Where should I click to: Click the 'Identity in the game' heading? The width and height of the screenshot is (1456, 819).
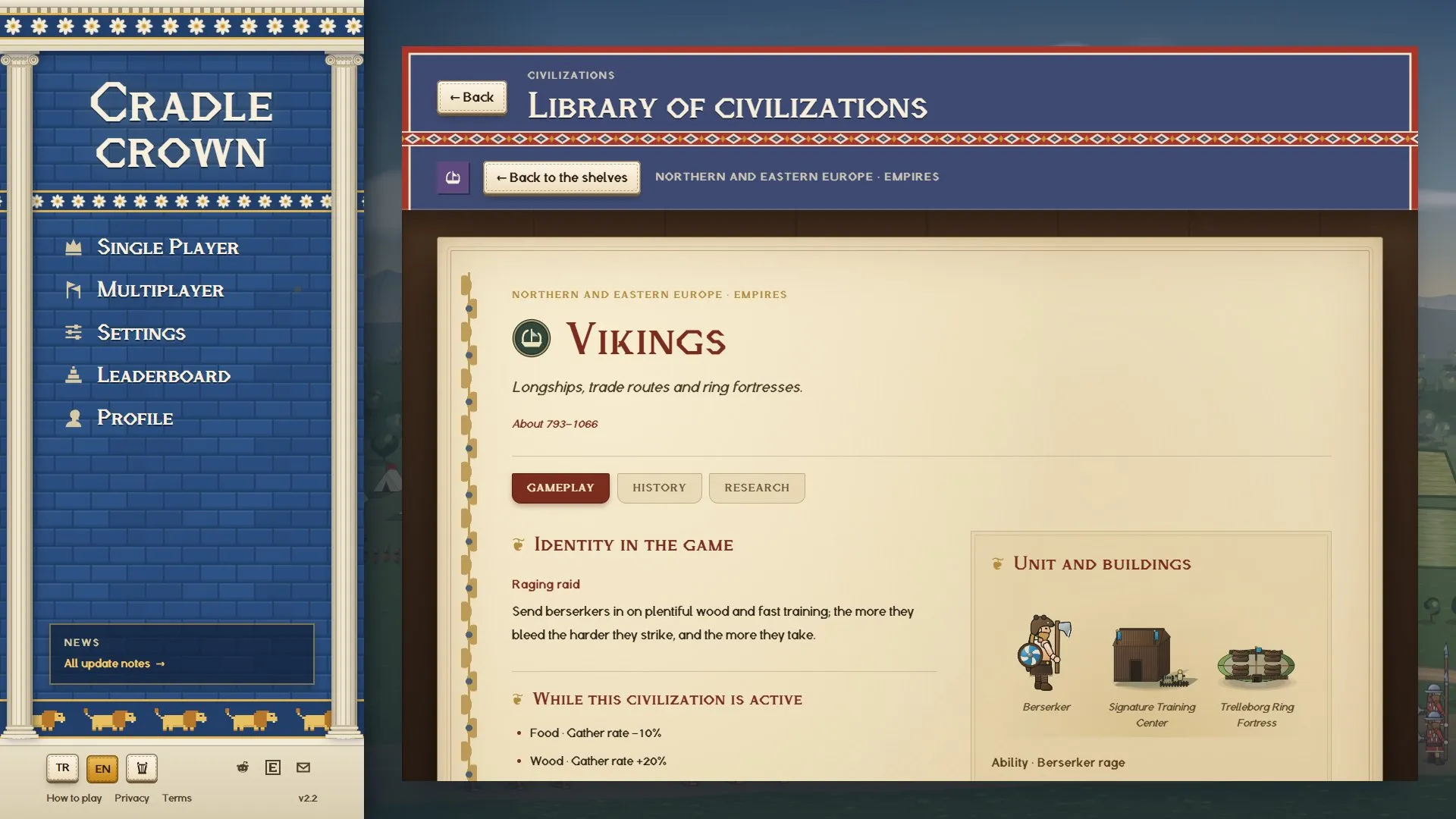coord(633,544)
